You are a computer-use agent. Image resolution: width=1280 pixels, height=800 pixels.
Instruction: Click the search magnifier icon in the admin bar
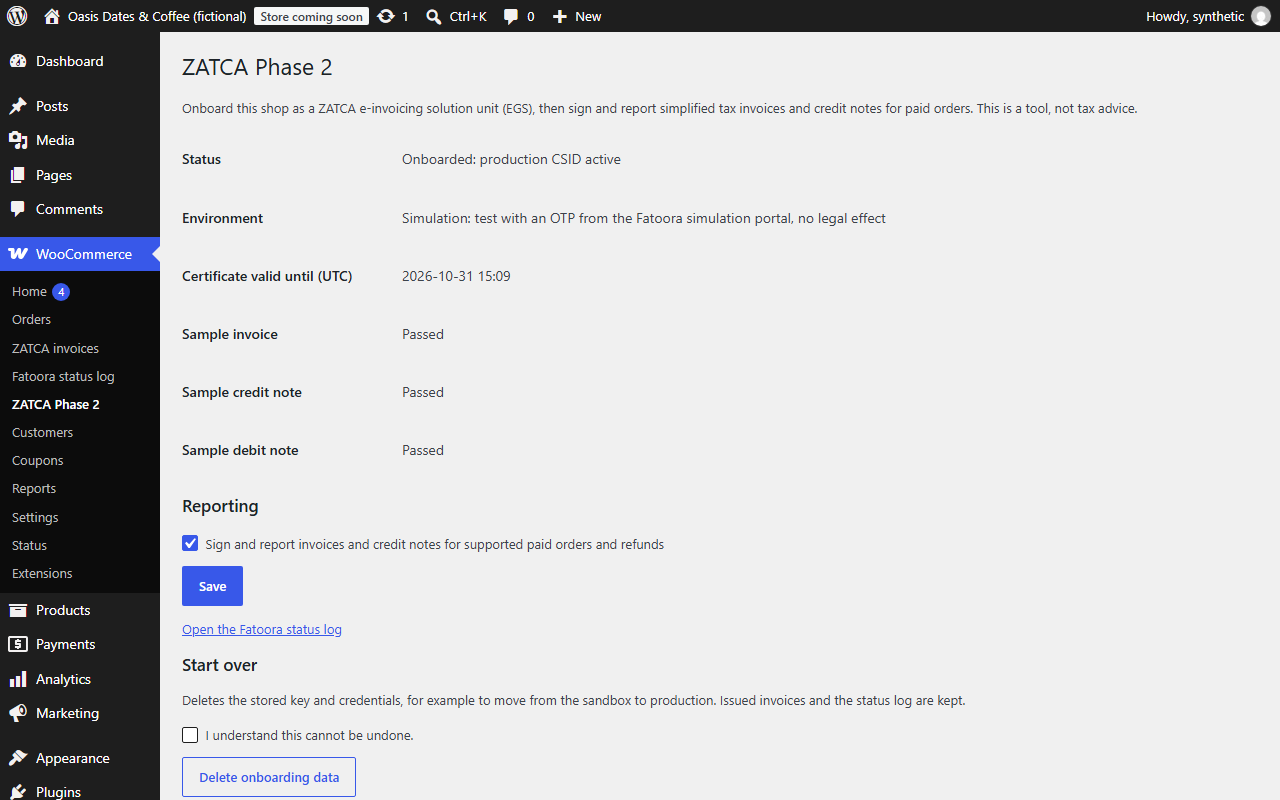tap(434, 16)
